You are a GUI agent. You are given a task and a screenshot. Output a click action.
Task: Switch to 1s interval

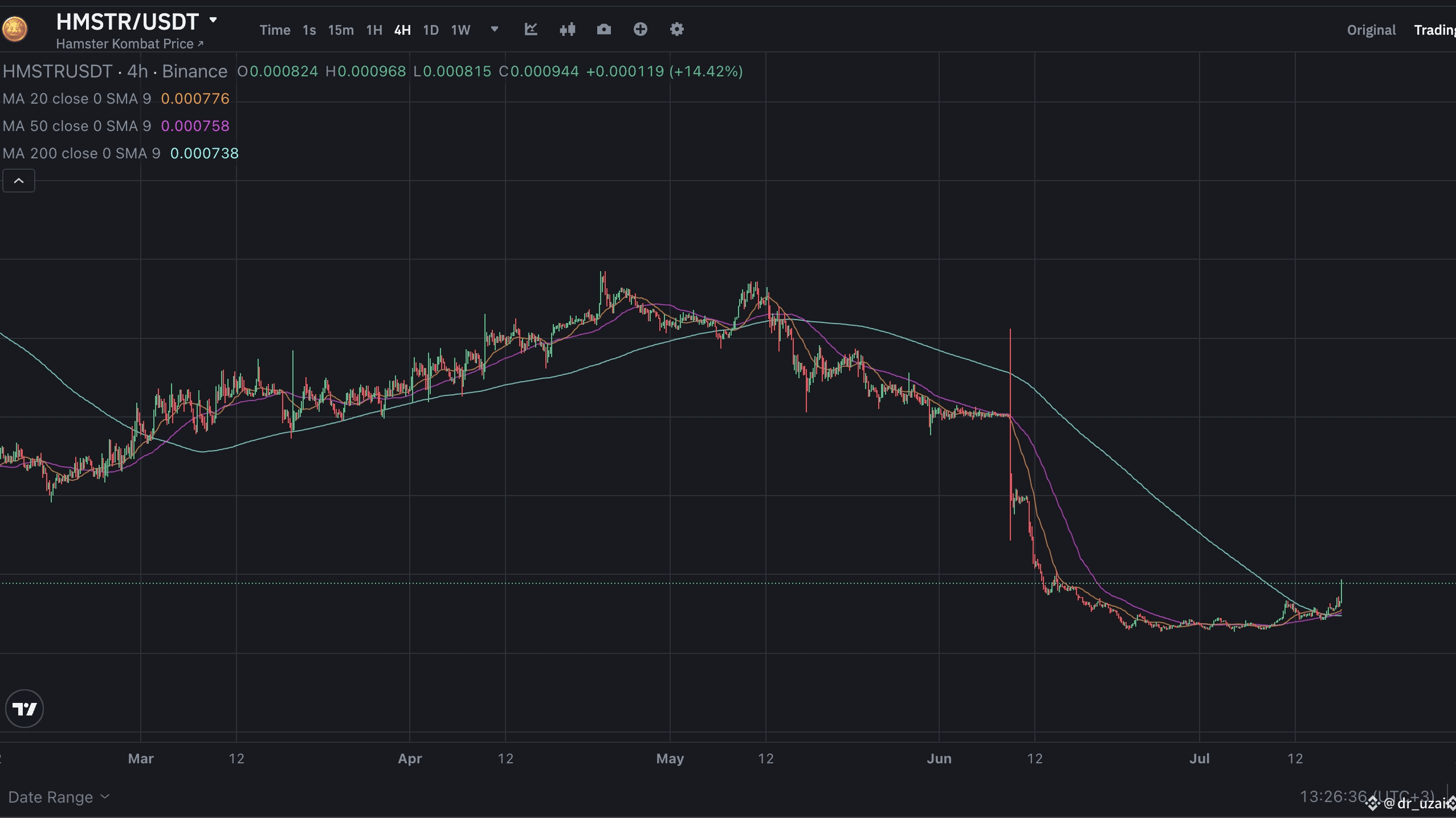point(309,30)
